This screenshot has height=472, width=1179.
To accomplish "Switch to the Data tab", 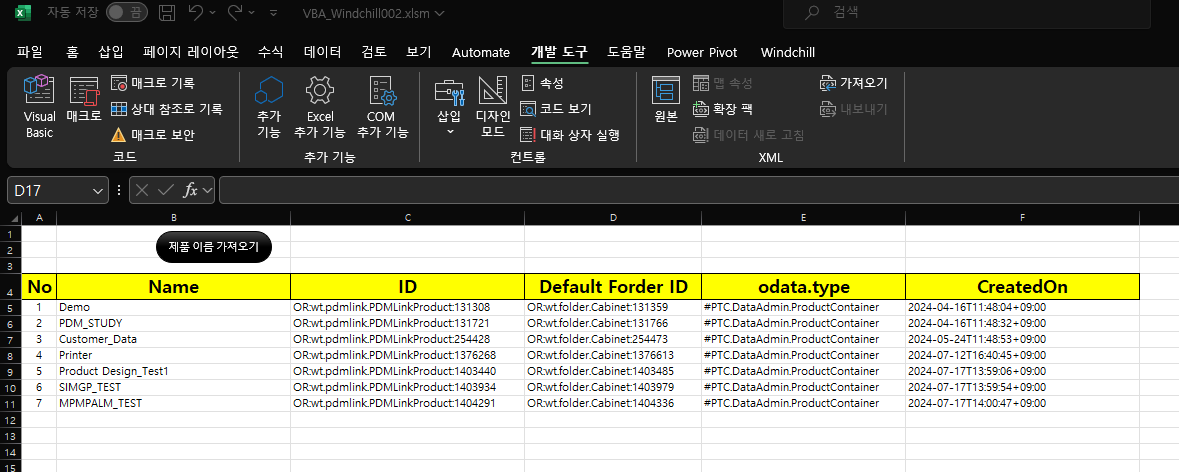I will tap(323, 53).
